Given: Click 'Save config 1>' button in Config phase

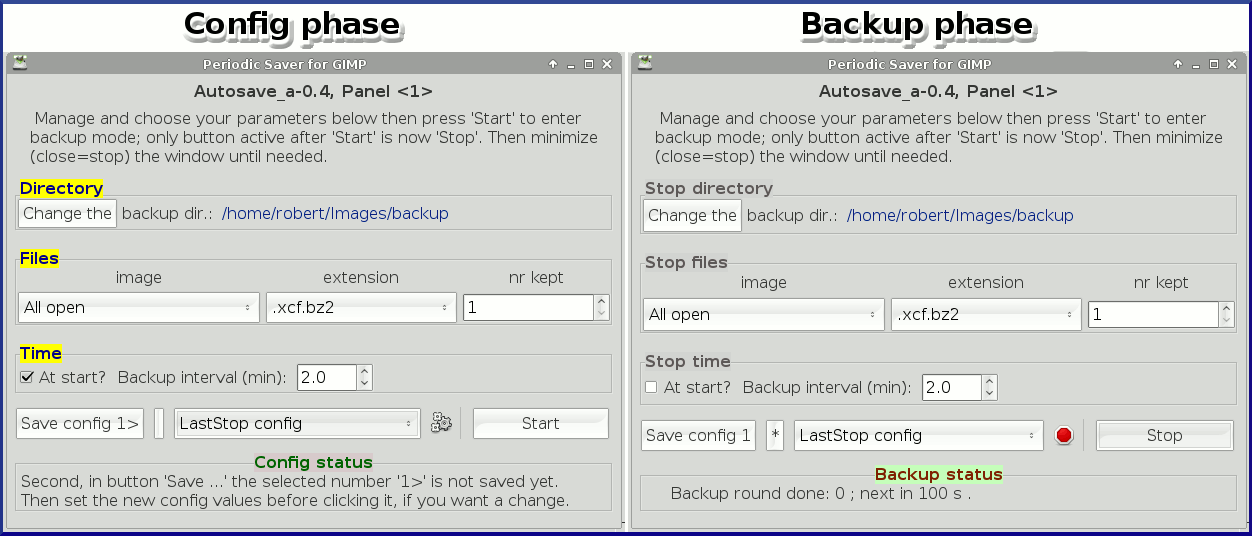Looking at the screenshot, I should 80,423.
